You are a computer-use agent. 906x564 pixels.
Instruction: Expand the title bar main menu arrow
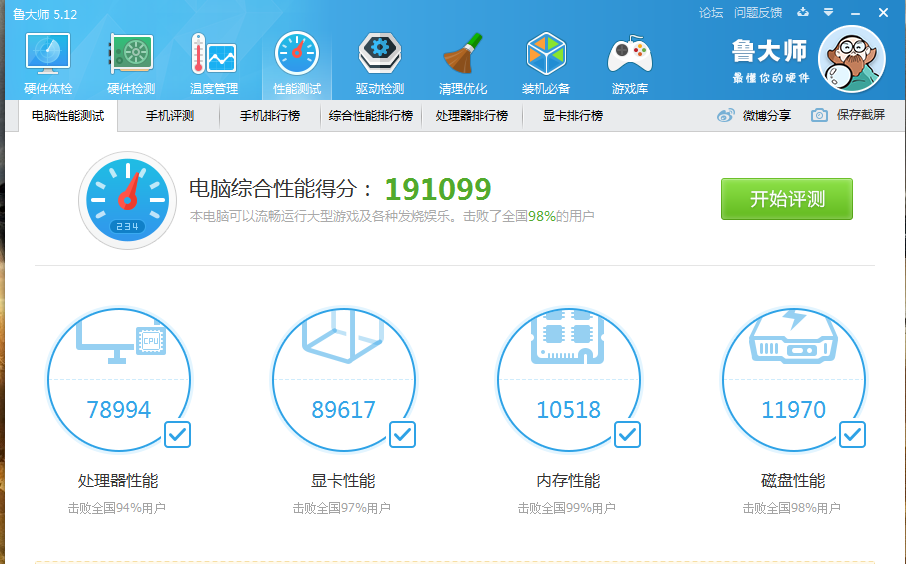828,13
